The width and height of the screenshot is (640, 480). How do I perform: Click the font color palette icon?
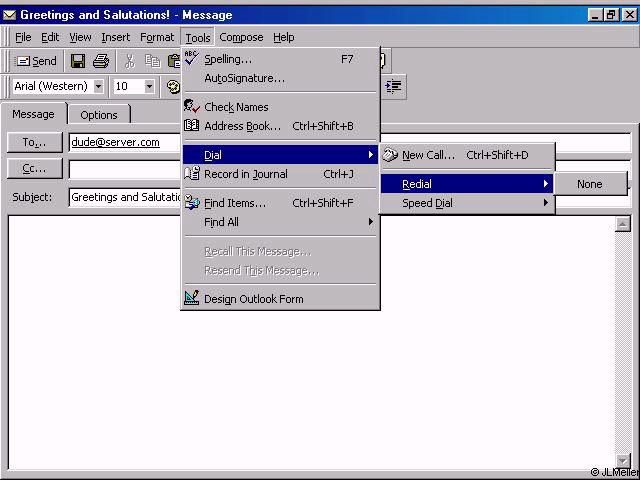tap(173, 87)
